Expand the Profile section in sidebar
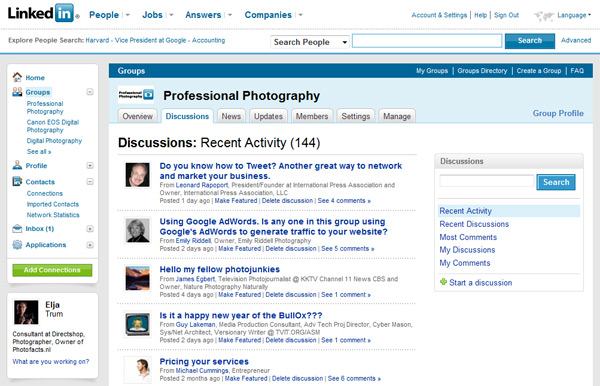The image size is (600, 386). 90,166
